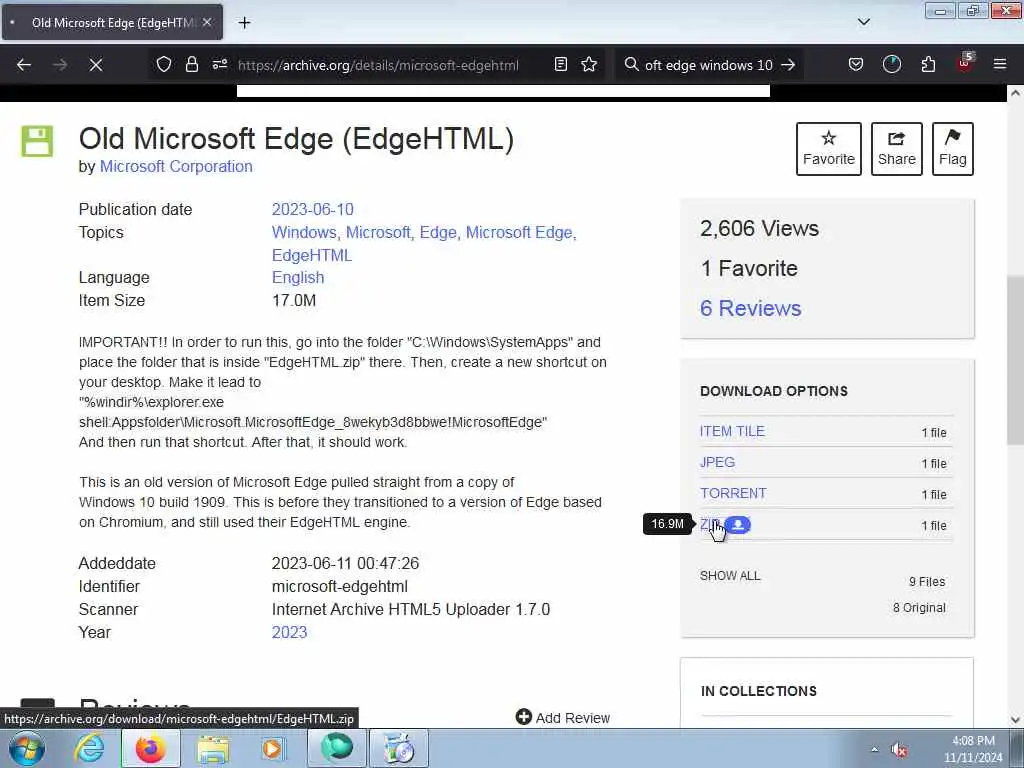Screen dimensions: 1024x768
Task: Click the 2,606 Views text
Action: tap(759, 228)
